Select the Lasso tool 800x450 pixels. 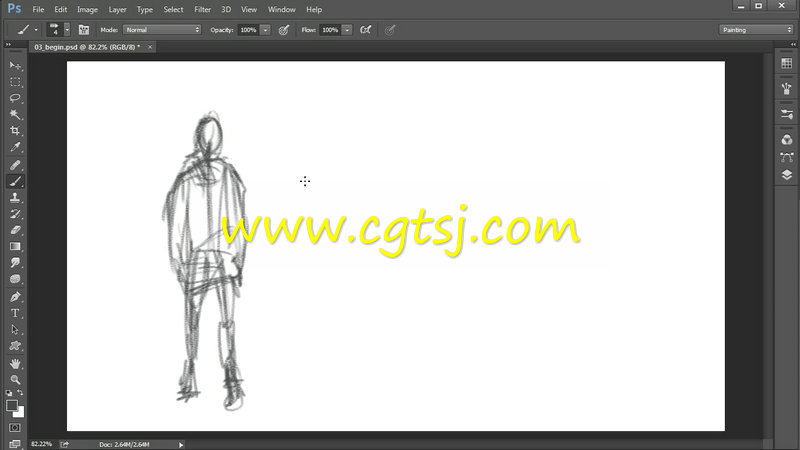[15, 98]
